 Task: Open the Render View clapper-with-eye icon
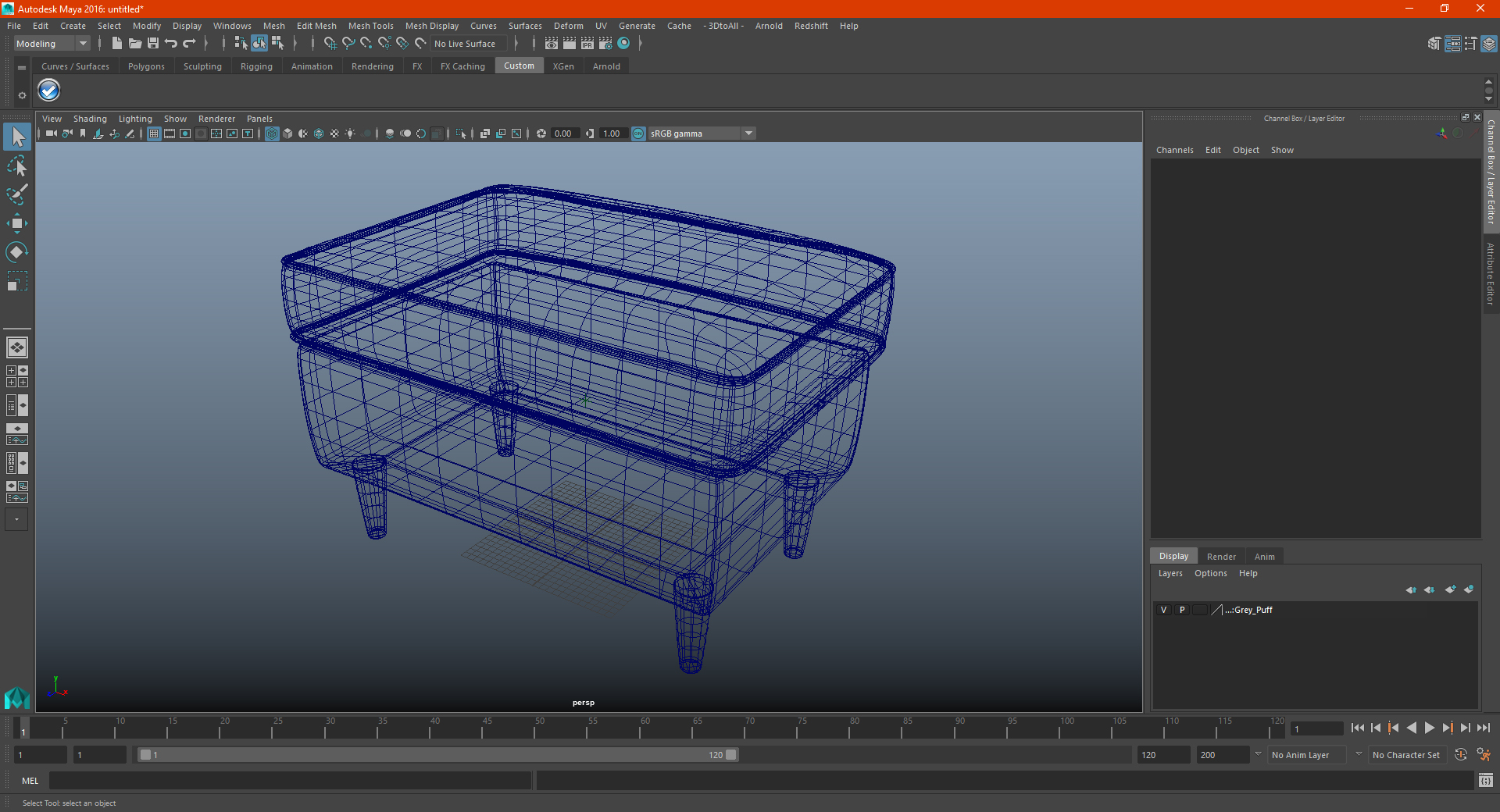pos(552,44)
